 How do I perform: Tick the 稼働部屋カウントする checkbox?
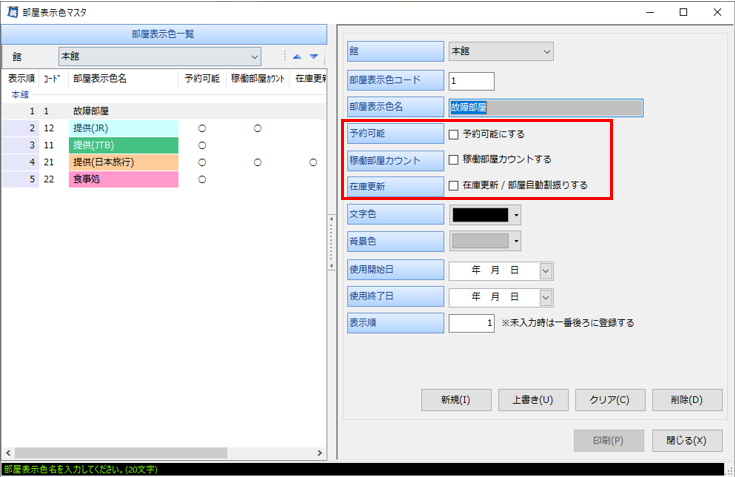point(454,159)
